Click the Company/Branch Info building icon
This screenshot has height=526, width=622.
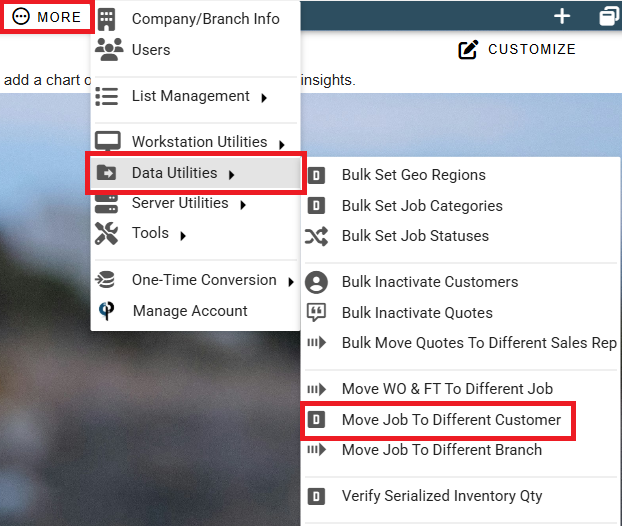(x=106, y=19)
